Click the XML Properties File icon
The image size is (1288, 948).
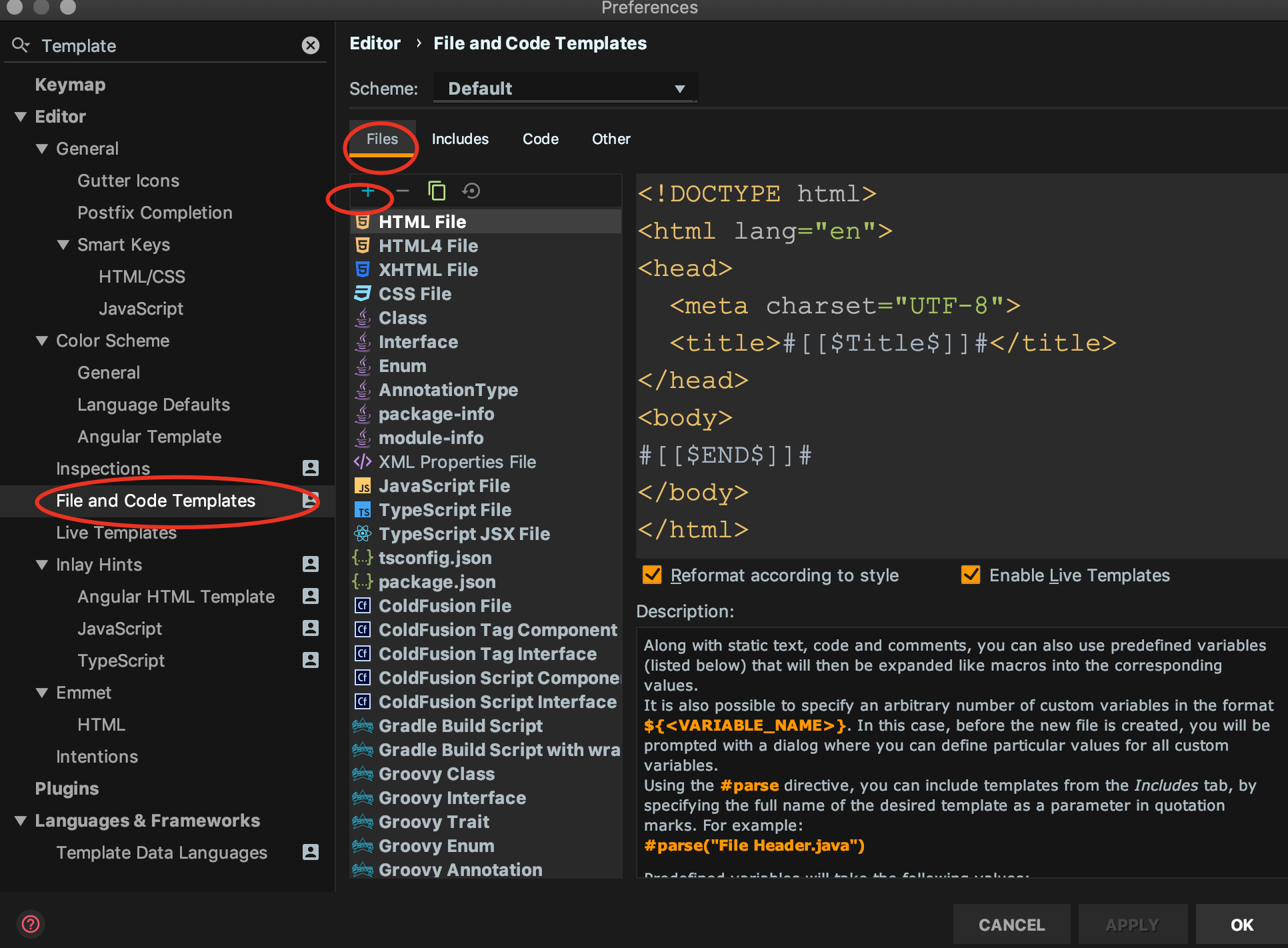pos(363,462)
